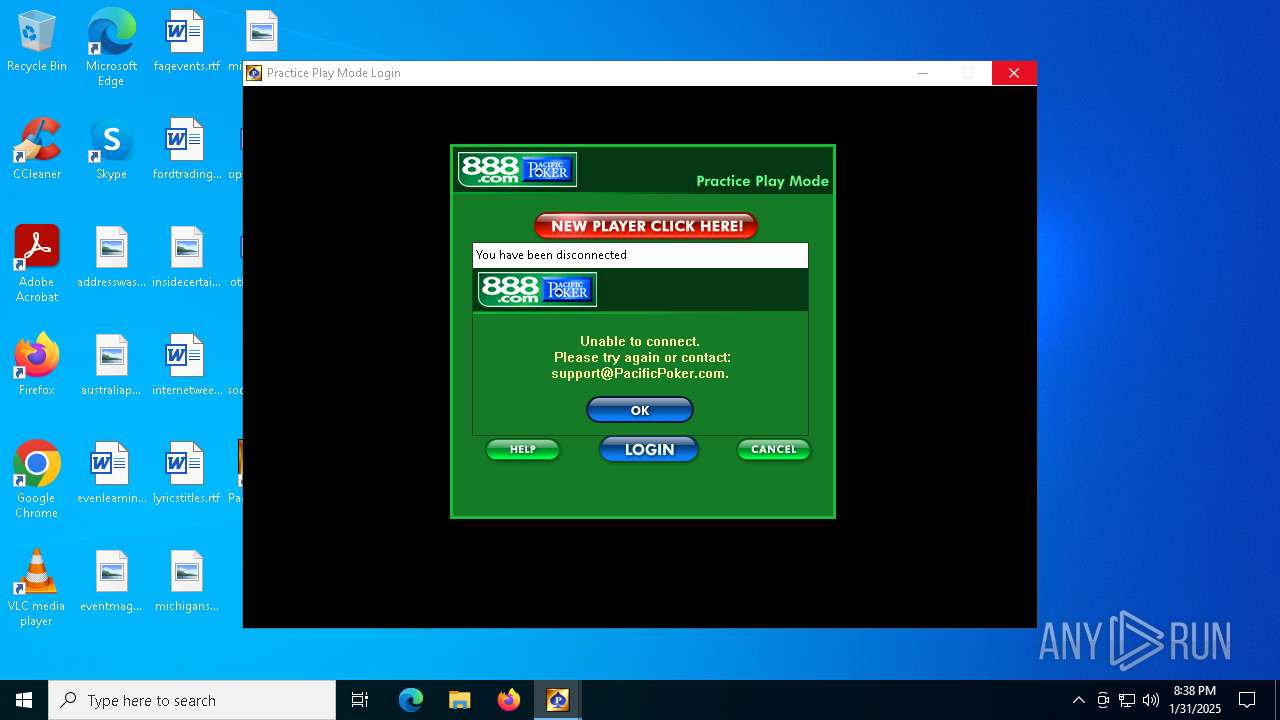Select the insidecertai image file icon
The image size is (1280, 720).
click(186, 258)
